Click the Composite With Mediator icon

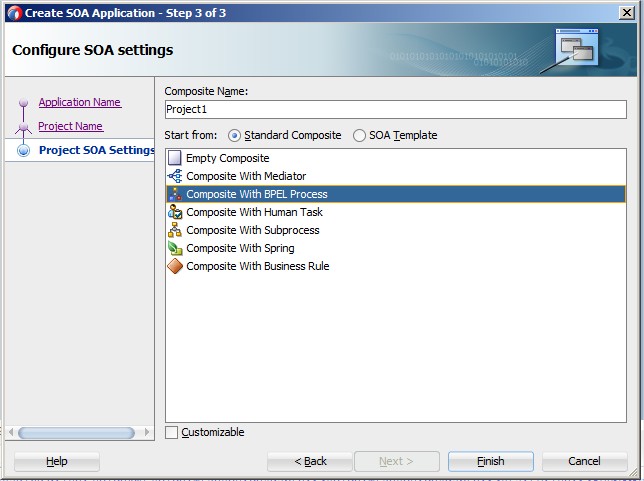175,176
